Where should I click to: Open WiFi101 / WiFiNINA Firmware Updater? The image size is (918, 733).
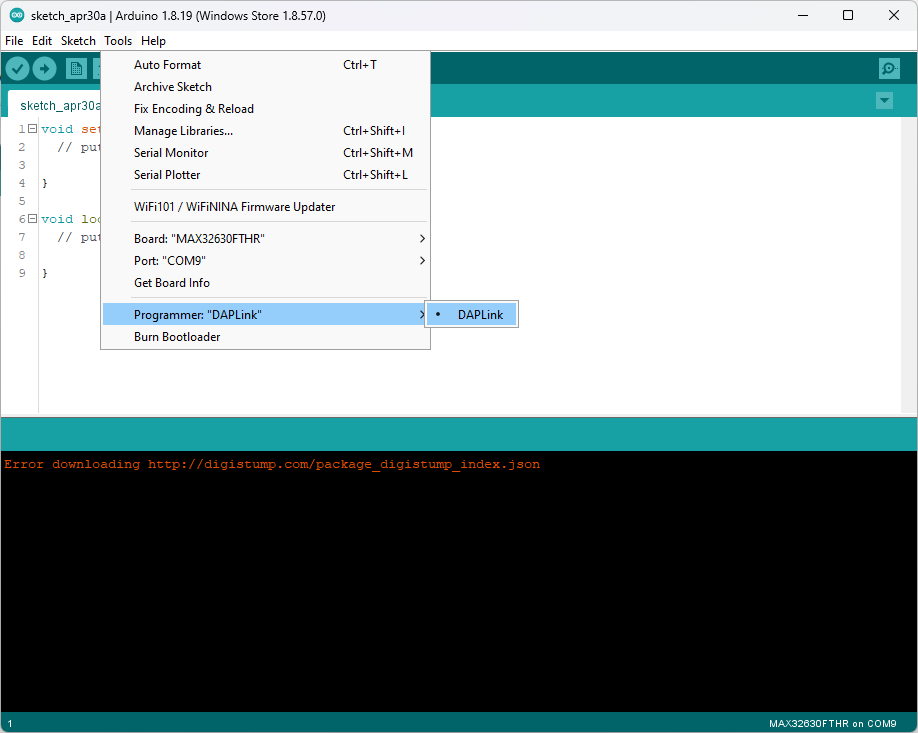pyautogui.click(x=266, y=207)
